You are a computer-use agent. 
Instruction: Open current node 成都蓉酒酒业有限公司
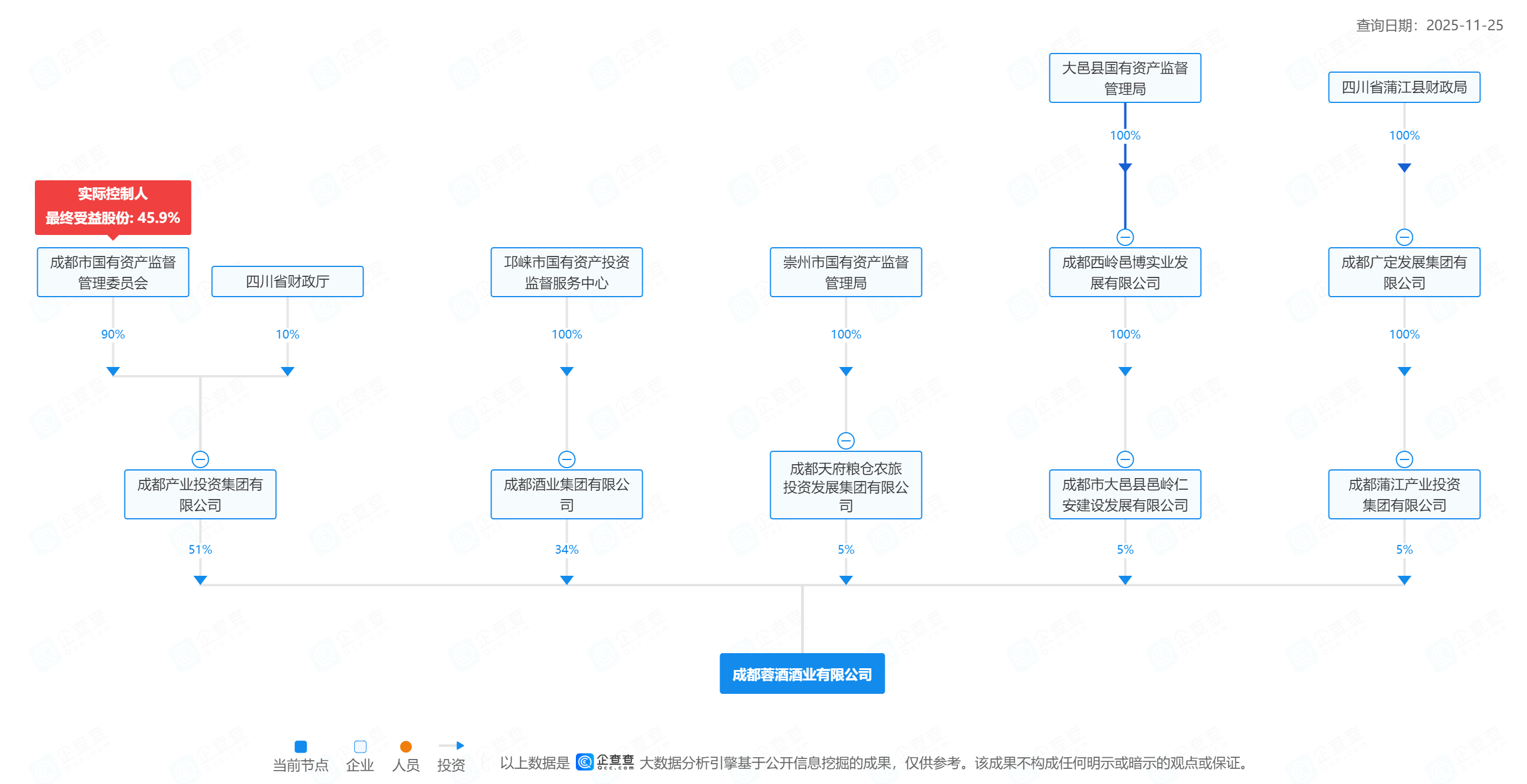(802, 673)
